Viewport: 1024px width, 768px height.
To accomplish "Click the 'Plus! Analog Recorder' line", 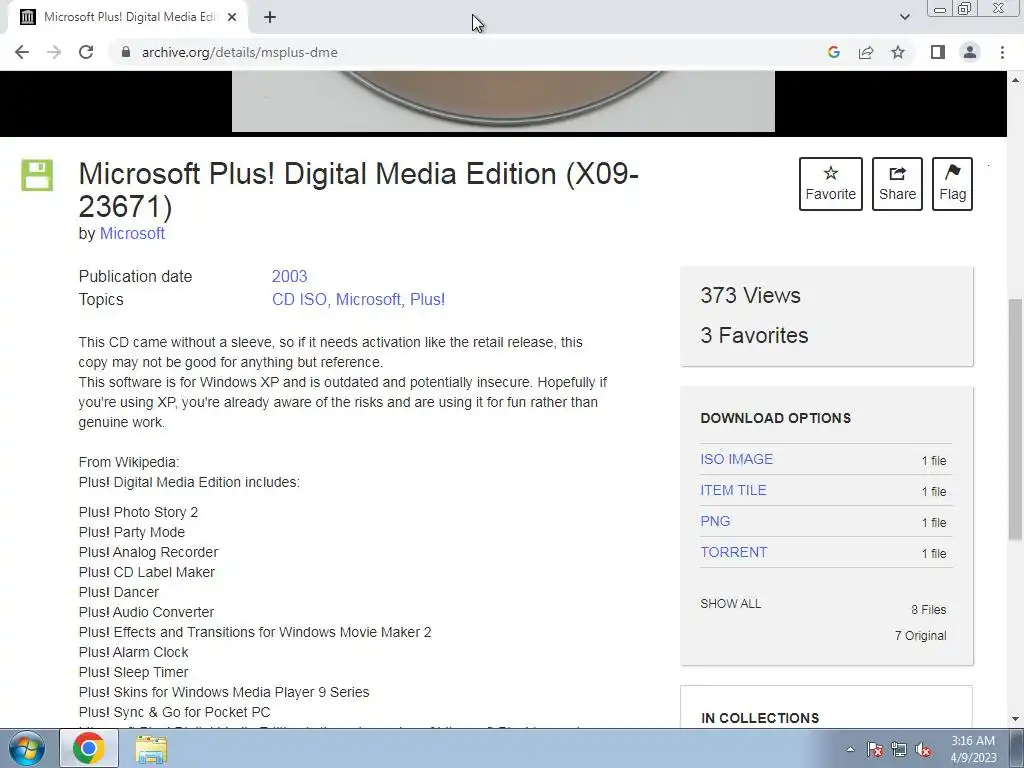I will coord(148,552).
